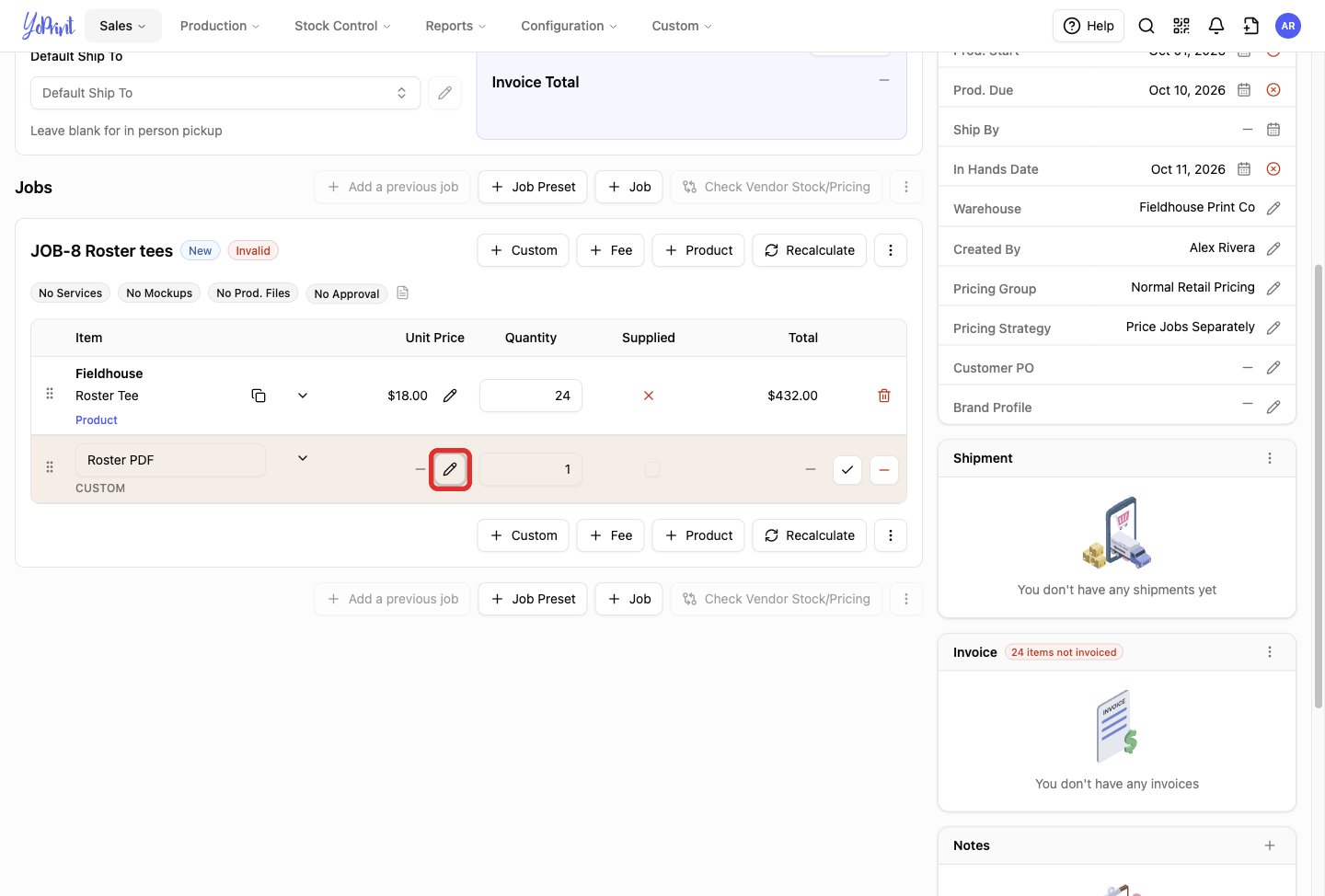The width and height of the screenshot is (1325, 896).
Task: Duplicate the Roster Tee line item
Action: coord(259,396)
